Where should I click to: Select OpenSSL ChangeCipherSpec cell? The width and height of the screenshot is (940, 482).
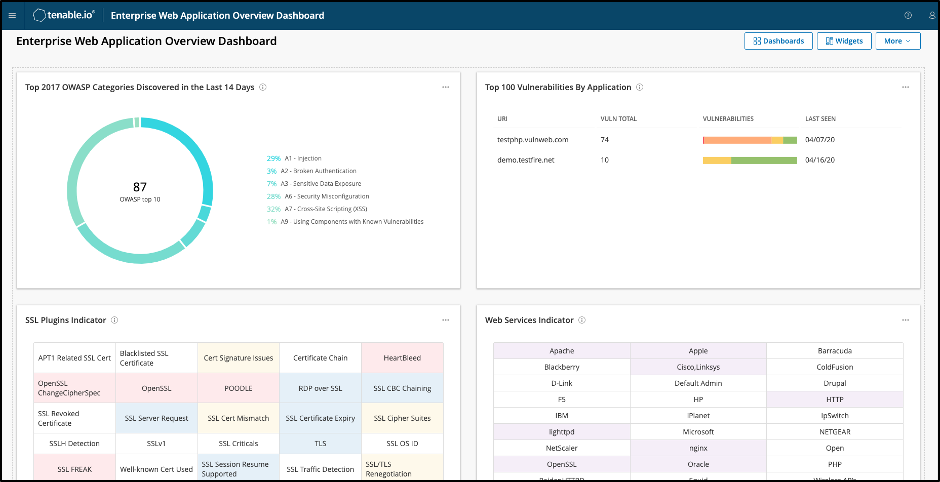point(74,388)
